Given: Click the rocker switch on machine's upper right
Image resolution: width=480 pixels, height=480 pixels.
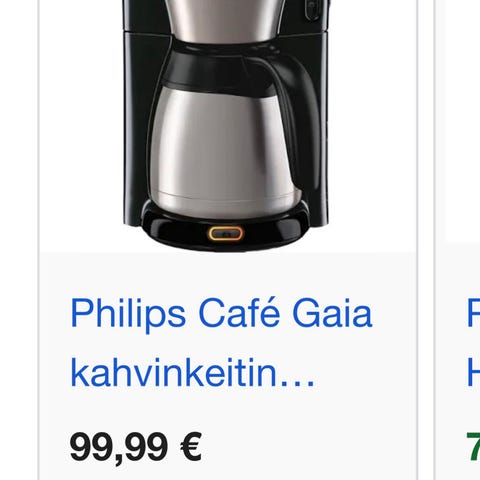Looking at the screenshot, I should pos(312,10).
